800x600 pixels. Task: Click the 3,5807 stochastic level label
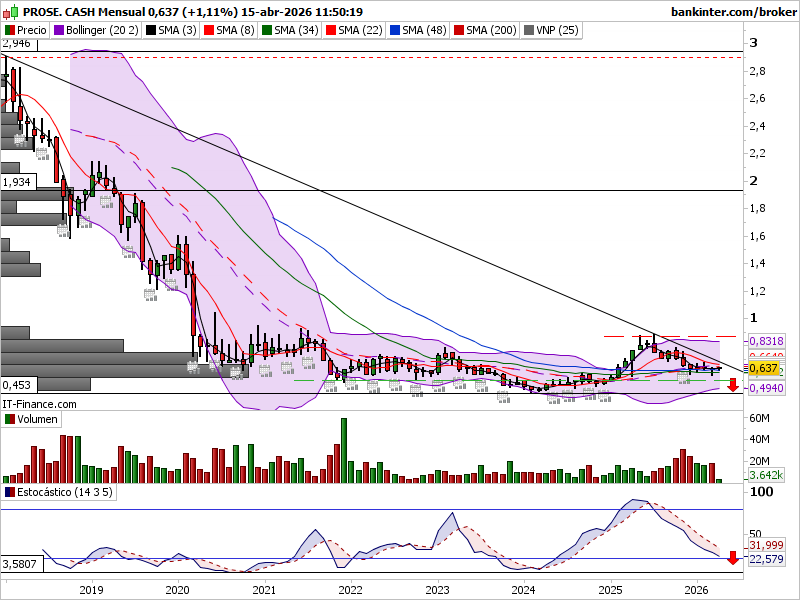[x=22, y=564]
